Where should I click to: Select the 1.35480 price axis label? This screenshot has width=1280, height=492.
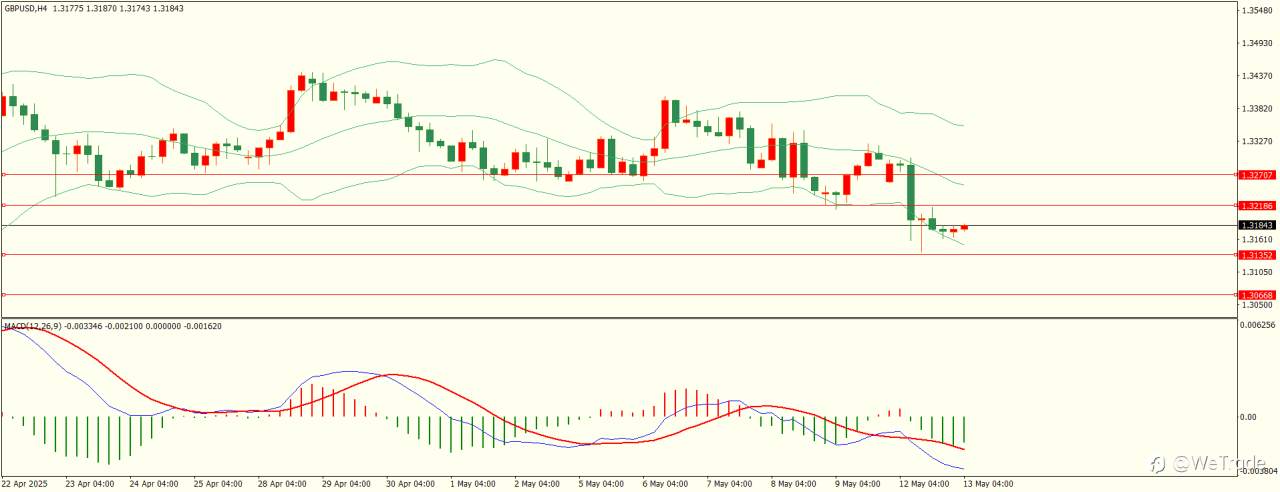coord(1256,10)
